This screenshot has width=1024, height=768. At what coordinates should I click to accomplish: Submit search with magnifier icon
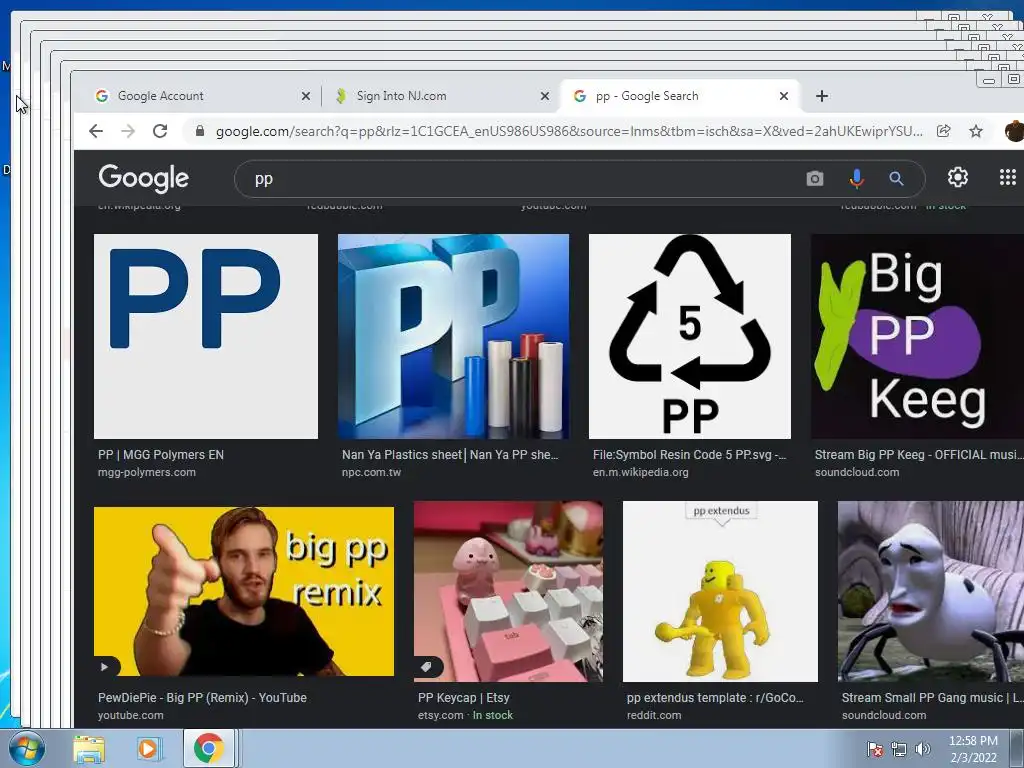tap(896, 178)
